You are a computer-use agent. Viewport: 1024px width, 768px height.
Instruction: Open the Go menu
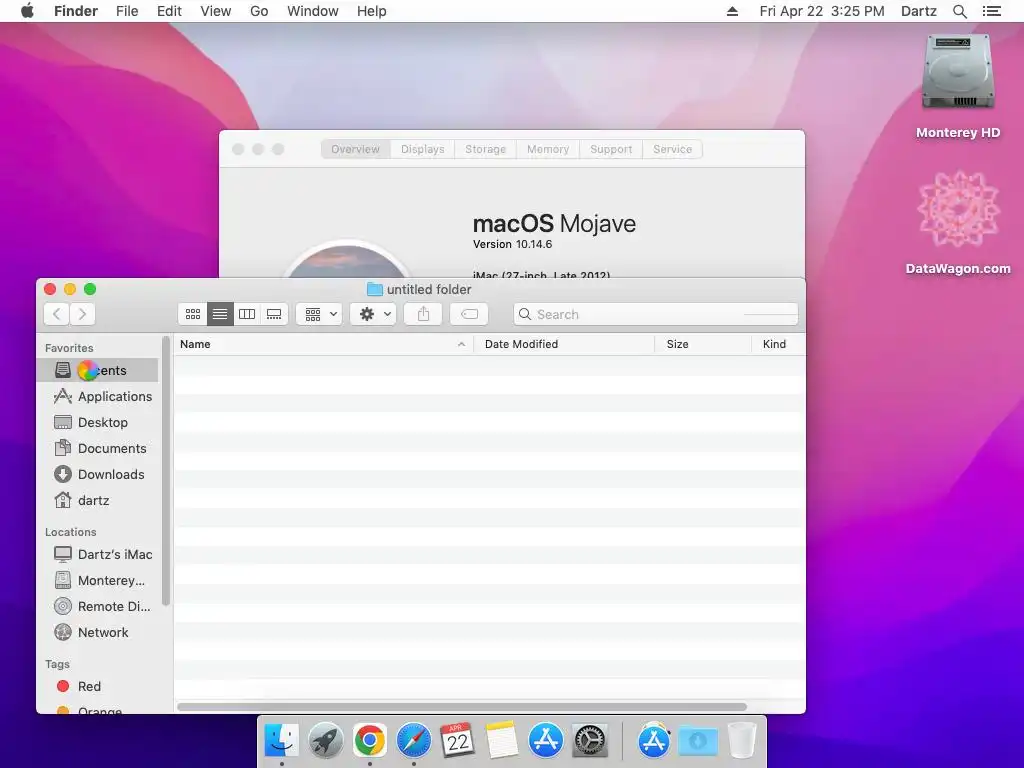[x=259, y=11]
